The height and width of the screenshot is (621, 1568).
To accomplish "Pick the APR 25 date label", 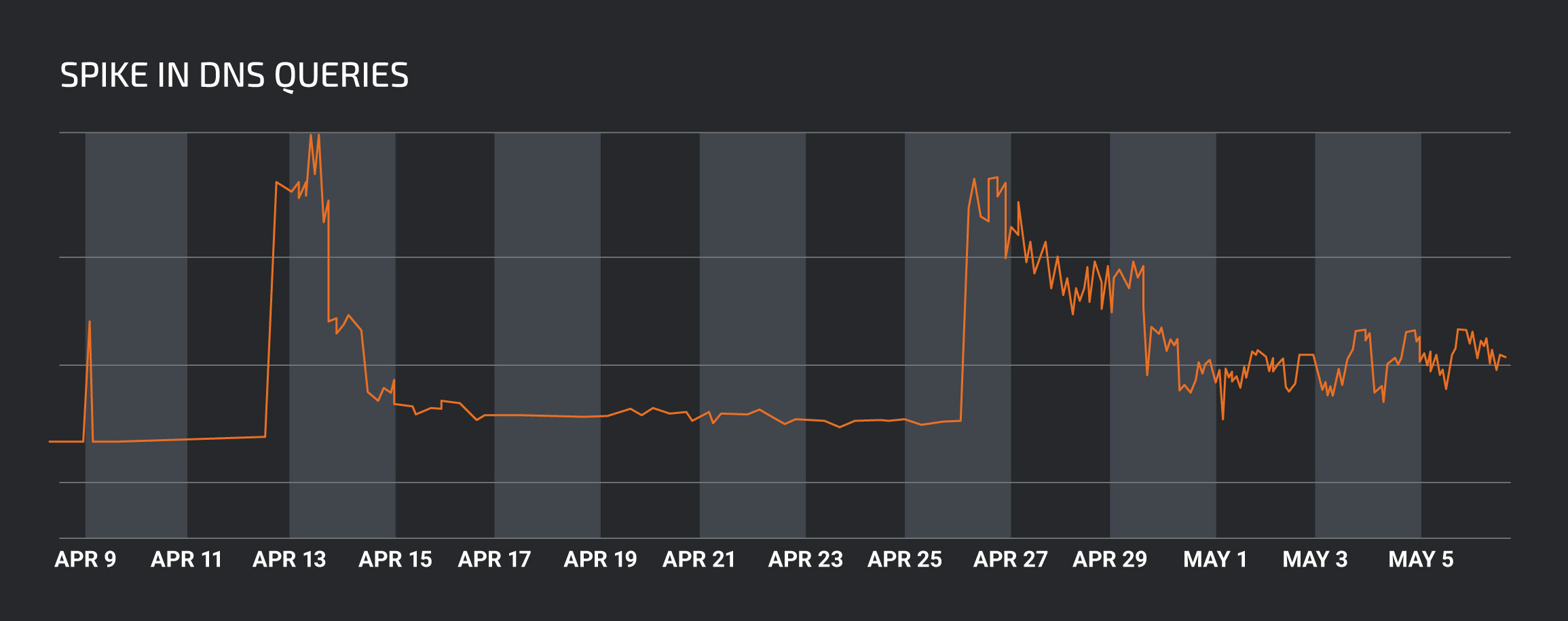I will (904, 559).
